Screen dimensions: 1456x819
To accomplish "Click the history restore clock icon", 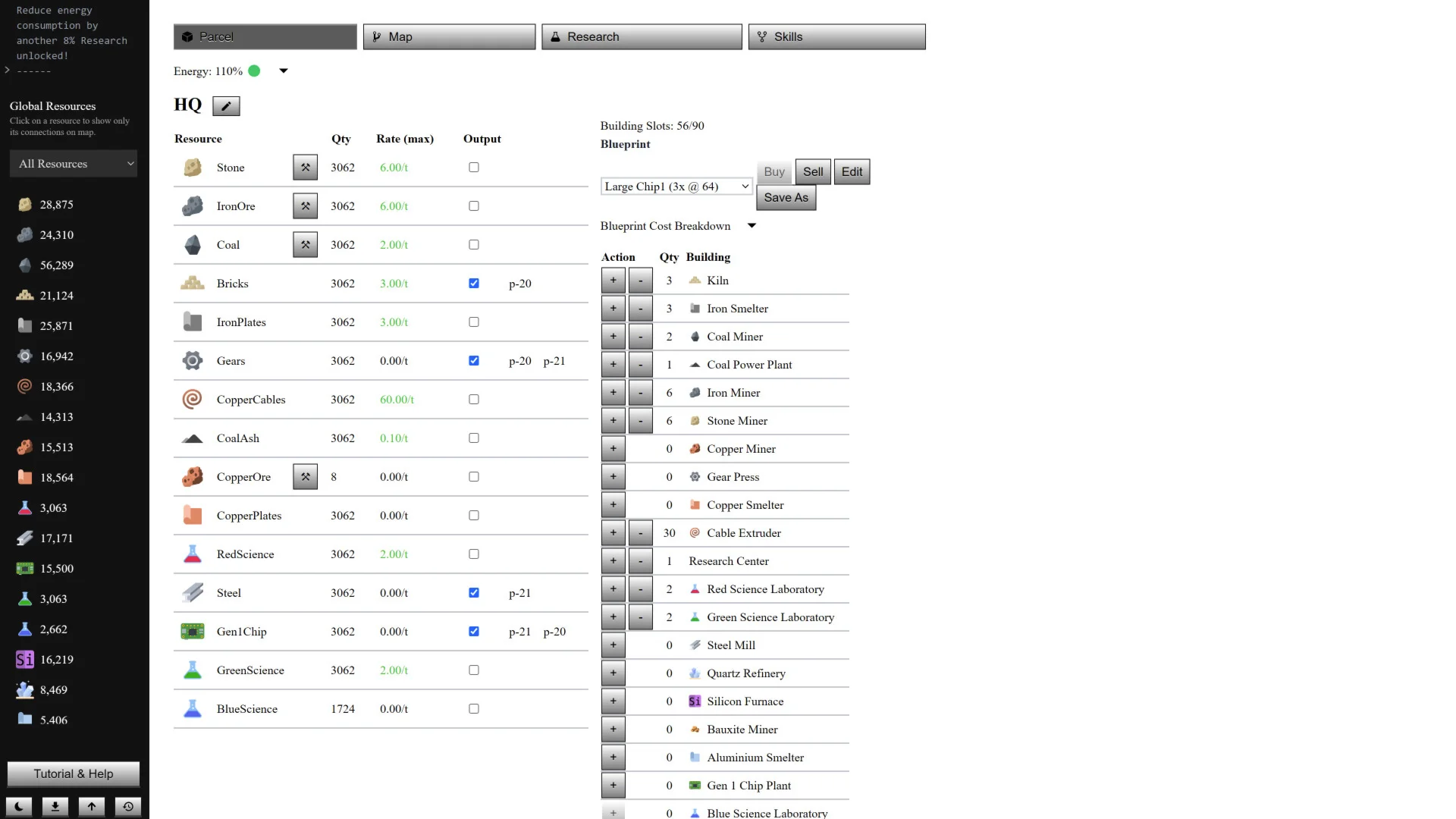I will (127, 806).
